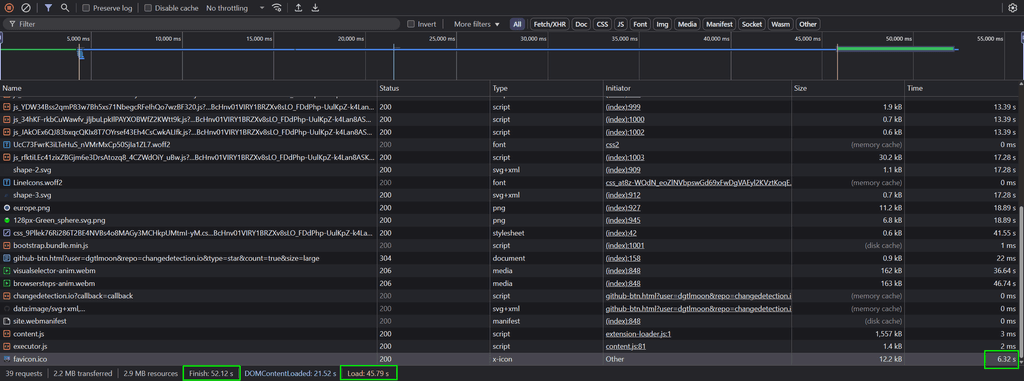
Task: Open Network settings gear icon
Action: click(x=1013, y=8)
